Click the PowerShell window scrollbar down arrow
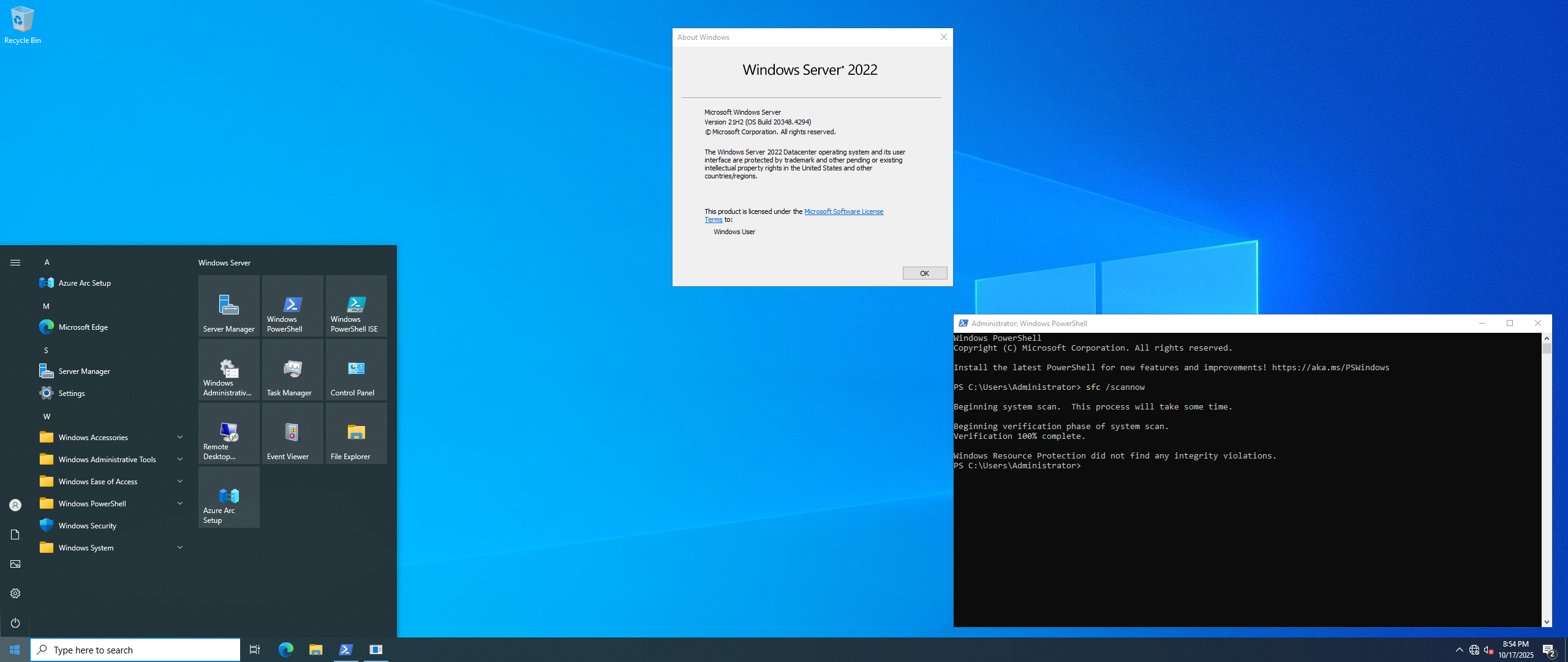Screen dimensions: 1568x662 click(x=1547, y=622)
